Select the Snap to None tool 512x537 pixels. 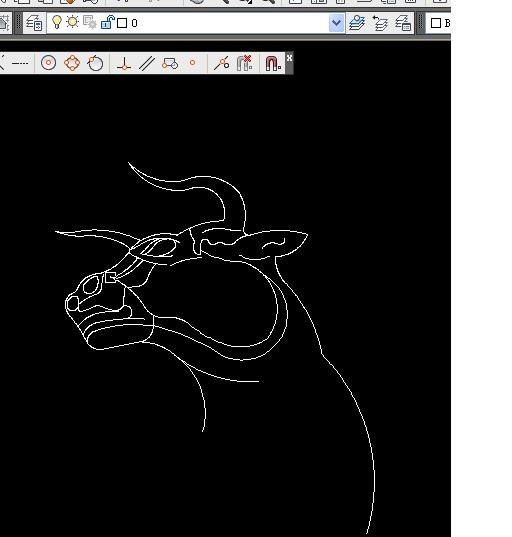pos(245,63)
